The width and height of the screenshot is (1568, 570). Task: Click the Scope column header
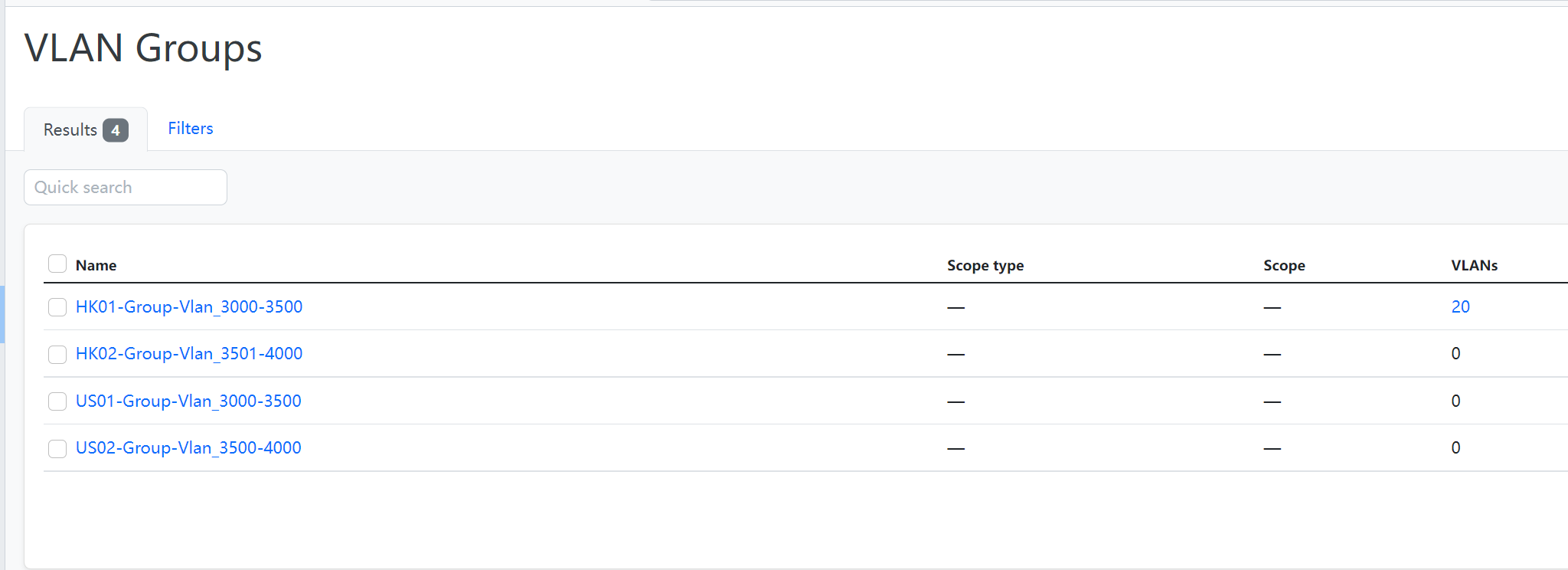coord(1284,266)
